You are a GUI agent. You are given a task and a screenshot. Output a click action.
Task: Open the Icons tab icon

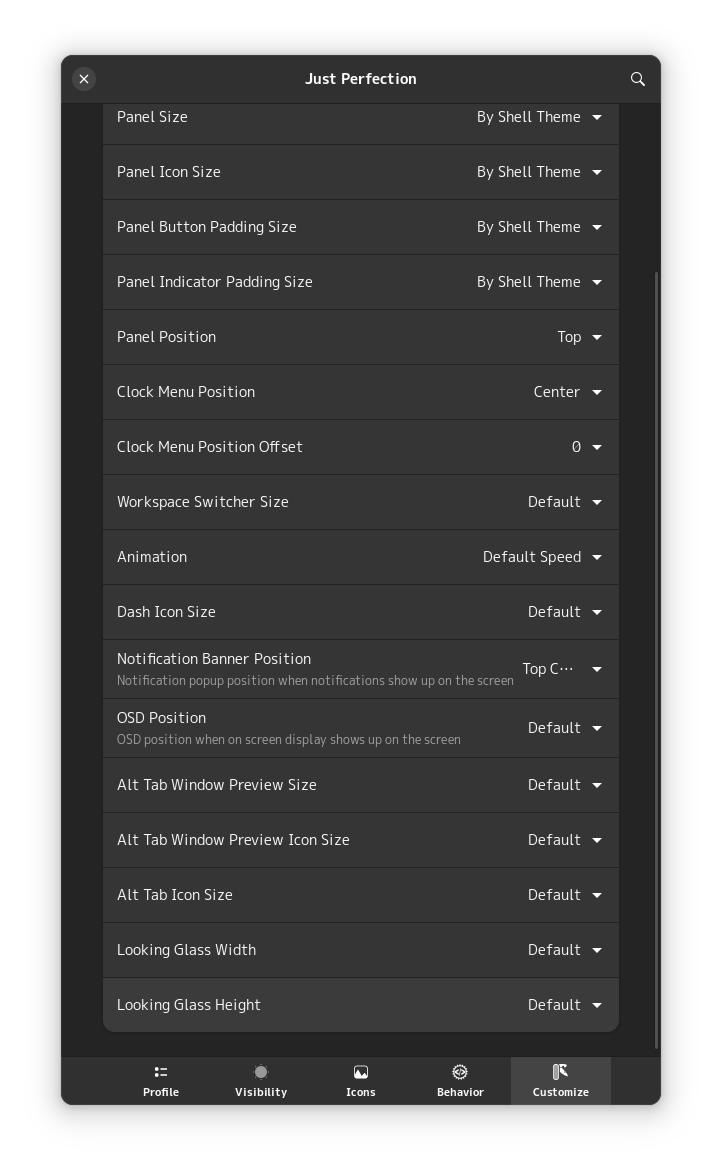pos(361,1072)
